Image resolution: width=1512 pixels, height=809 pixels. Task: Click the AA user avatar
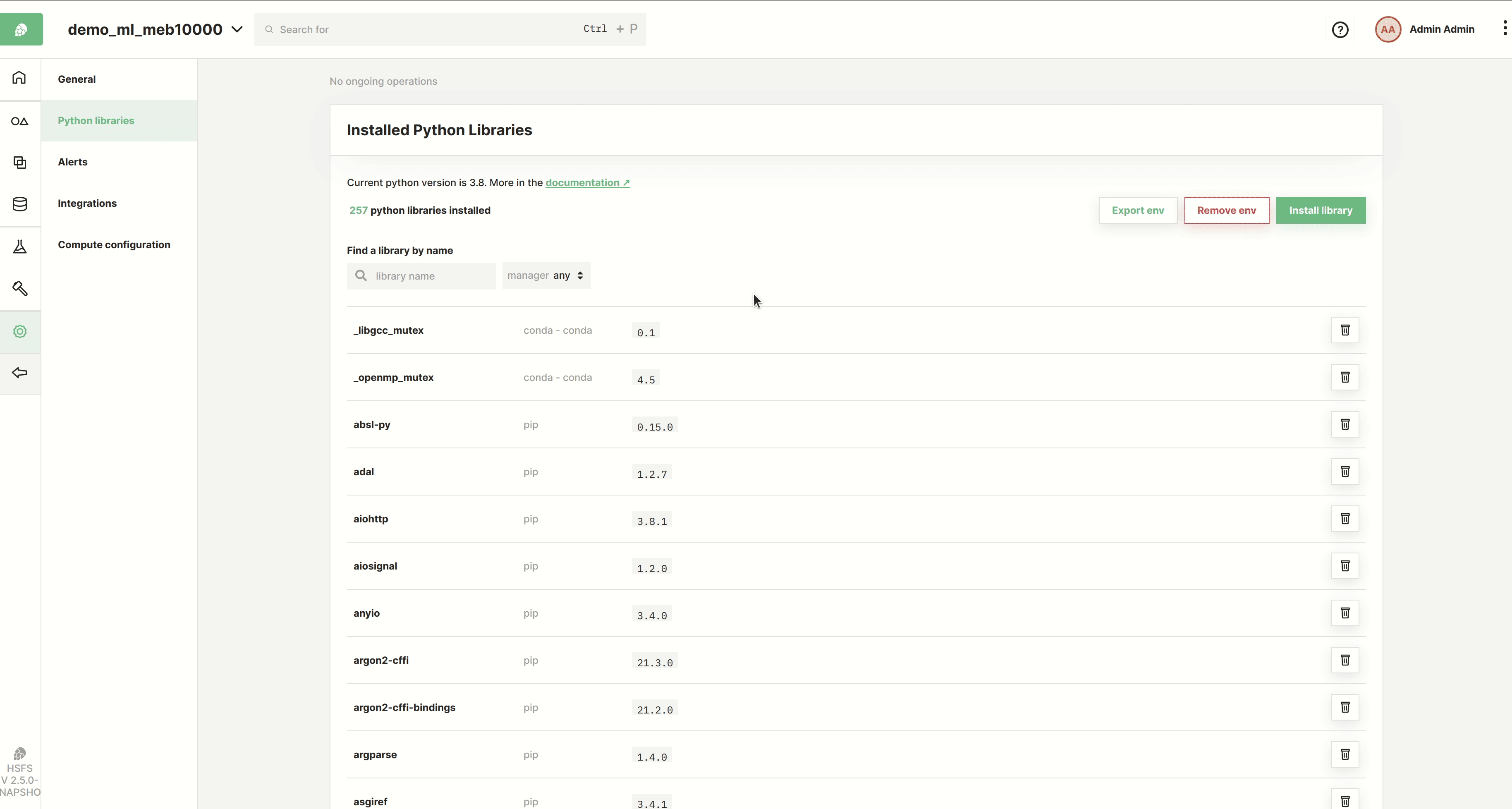[x=1388, y=29]
